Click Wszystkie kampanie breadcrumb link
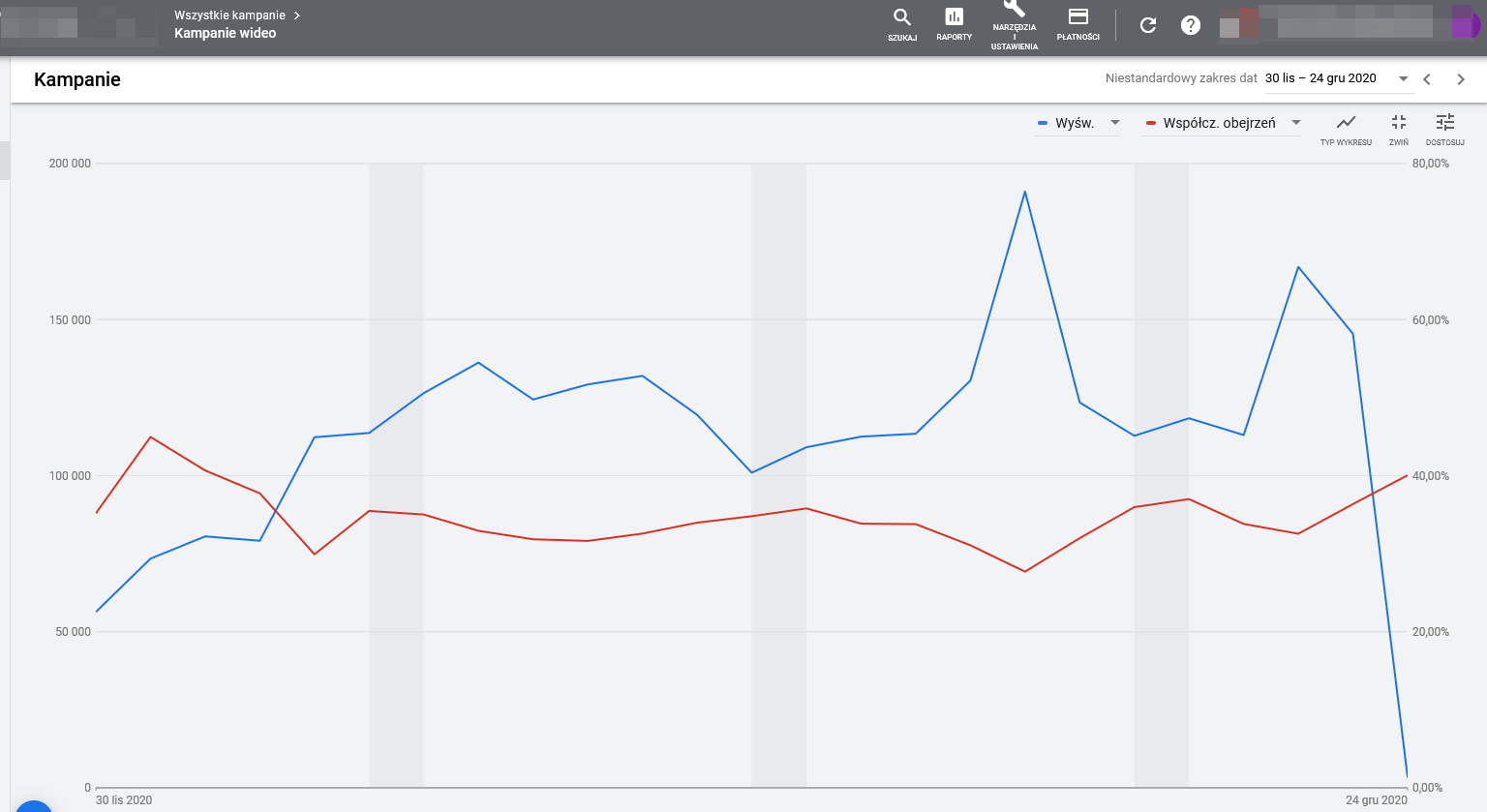The width and height of the screenshot is (1487, 812). coord(229,15)
